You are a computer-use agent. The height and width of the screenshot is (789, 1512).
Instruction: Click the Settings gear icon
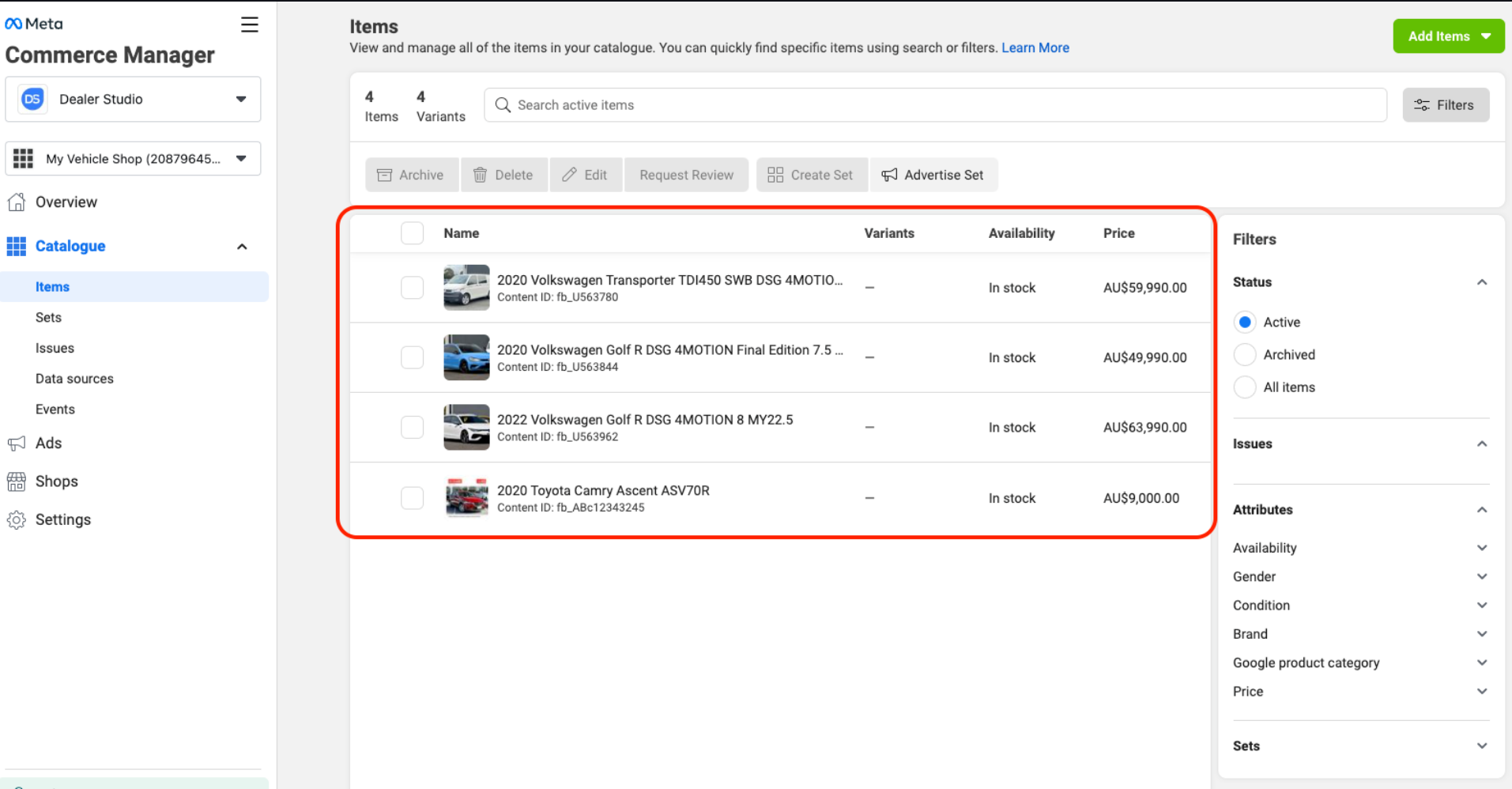pos(16,519)
